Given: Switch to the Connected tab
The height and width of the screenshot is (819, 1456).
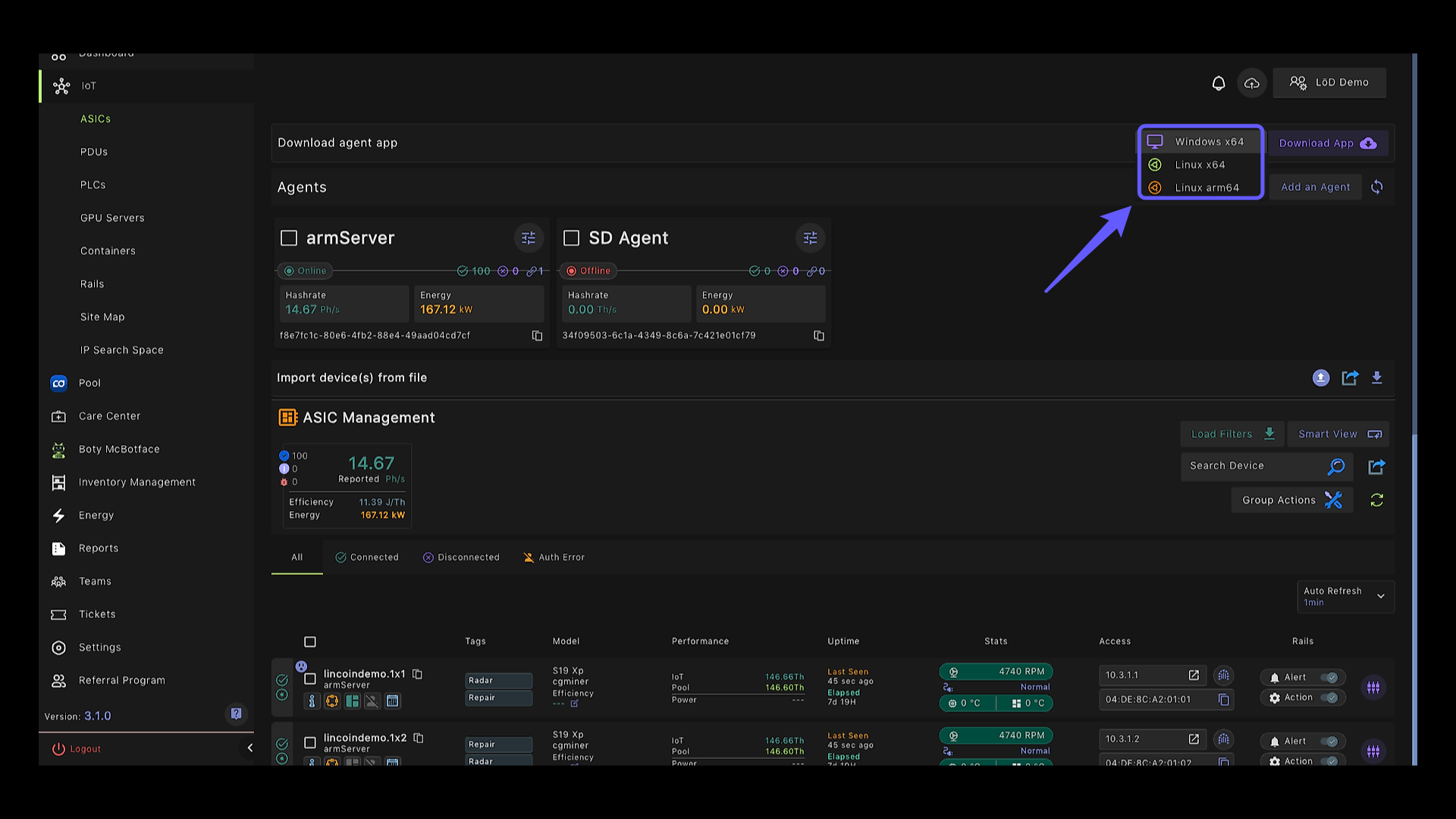Looking at the screenshot, I should click(x=367, y=557).
